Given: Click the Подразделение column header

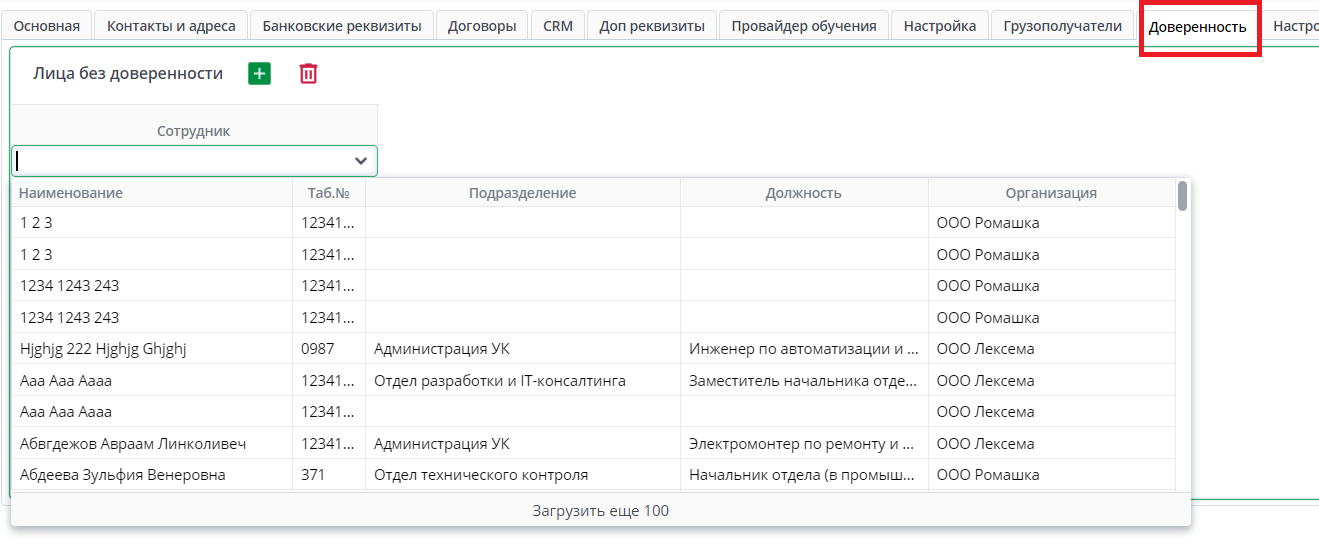Looking at the screenshot, I should pos(522,193).
